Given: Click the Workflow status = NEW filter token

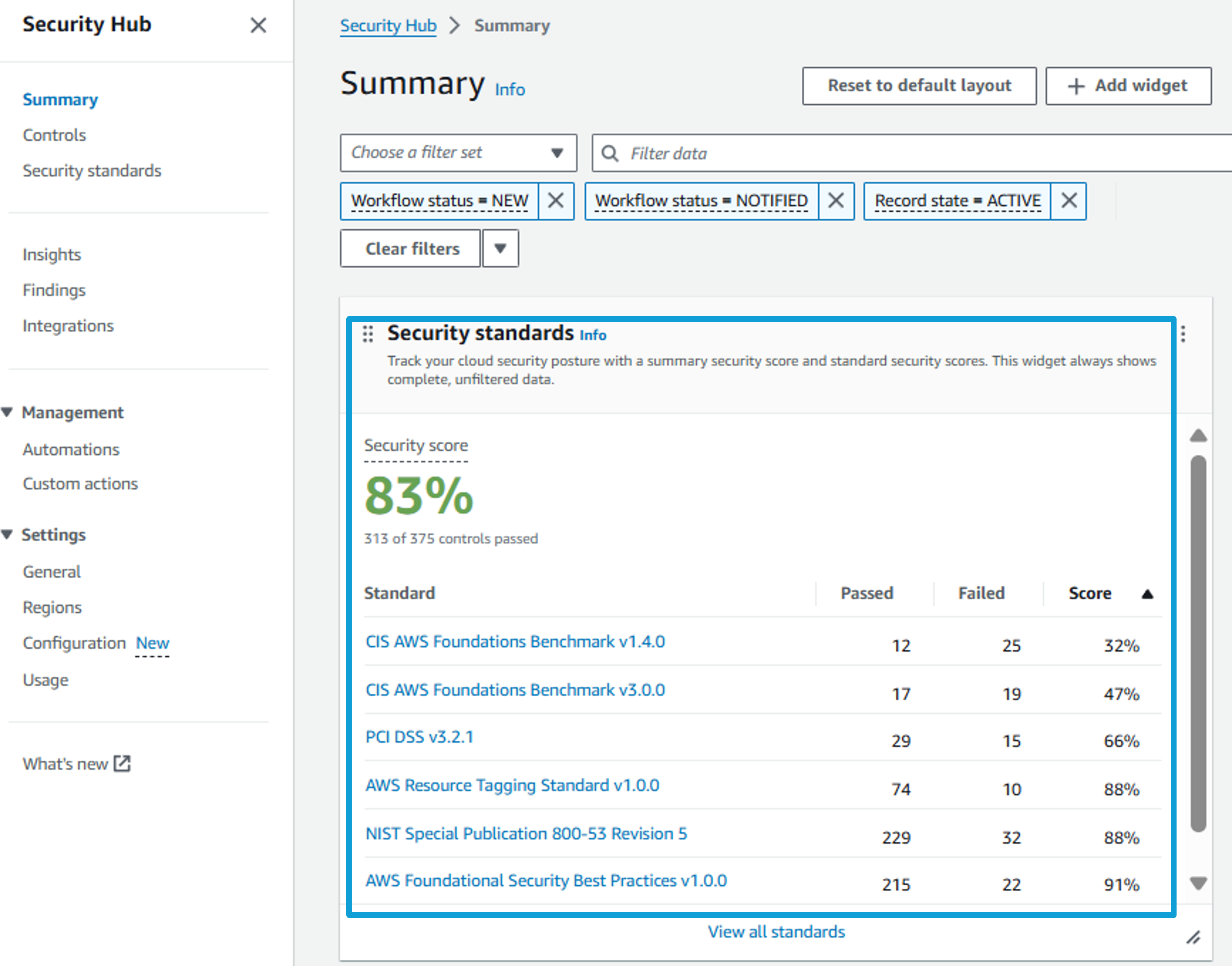Looking at the screenshot, I should click(439, 201).
